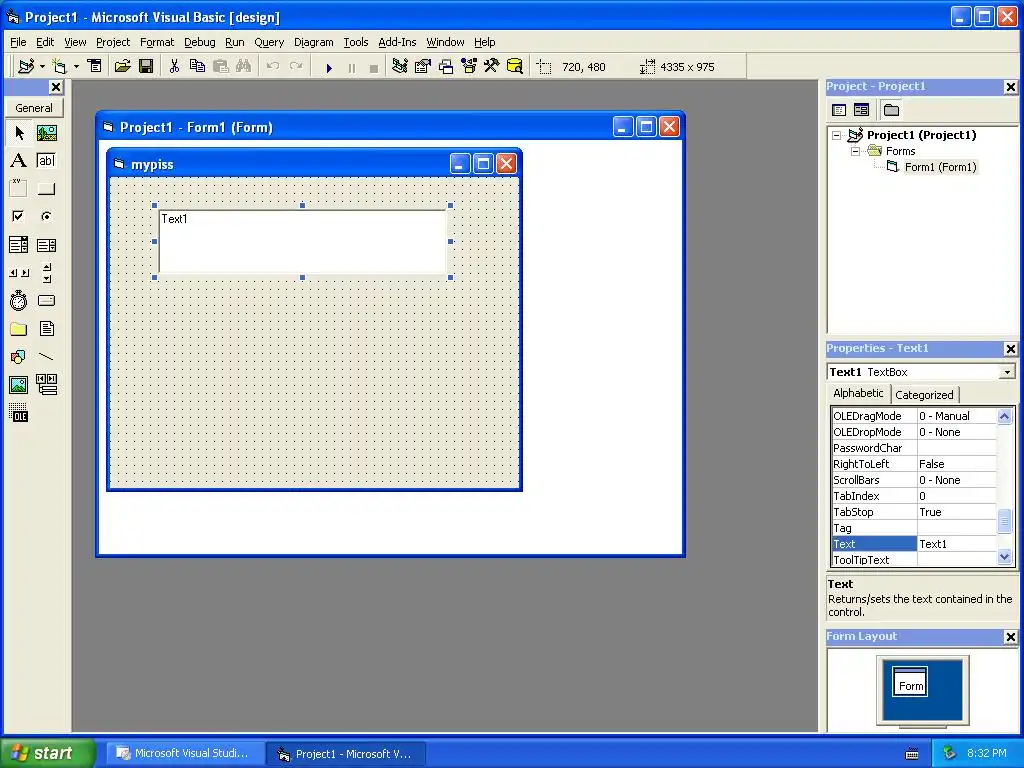1024x768 pixels.
Task: Switch to the Categorized properties tab
Action: (x=924, y=394)
